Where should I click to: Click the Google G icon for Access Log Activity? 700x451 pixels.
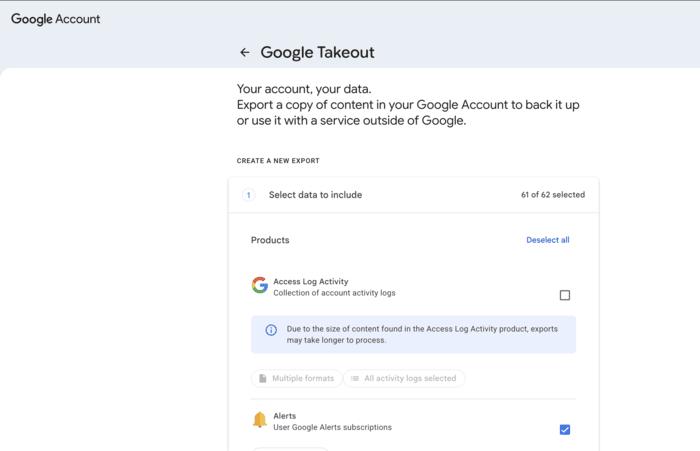tap(259, 285)
